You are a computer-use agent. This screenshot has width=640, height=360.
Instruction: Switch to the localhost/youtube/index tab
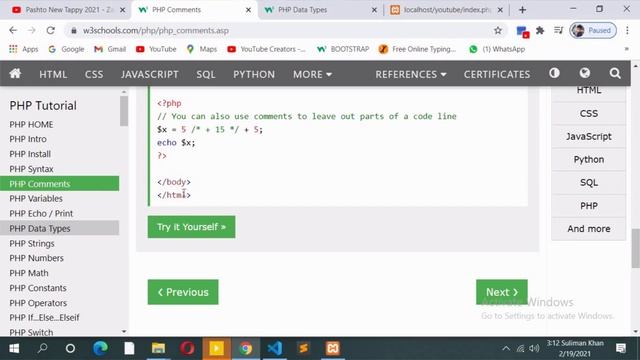click(x=447, y=10)
